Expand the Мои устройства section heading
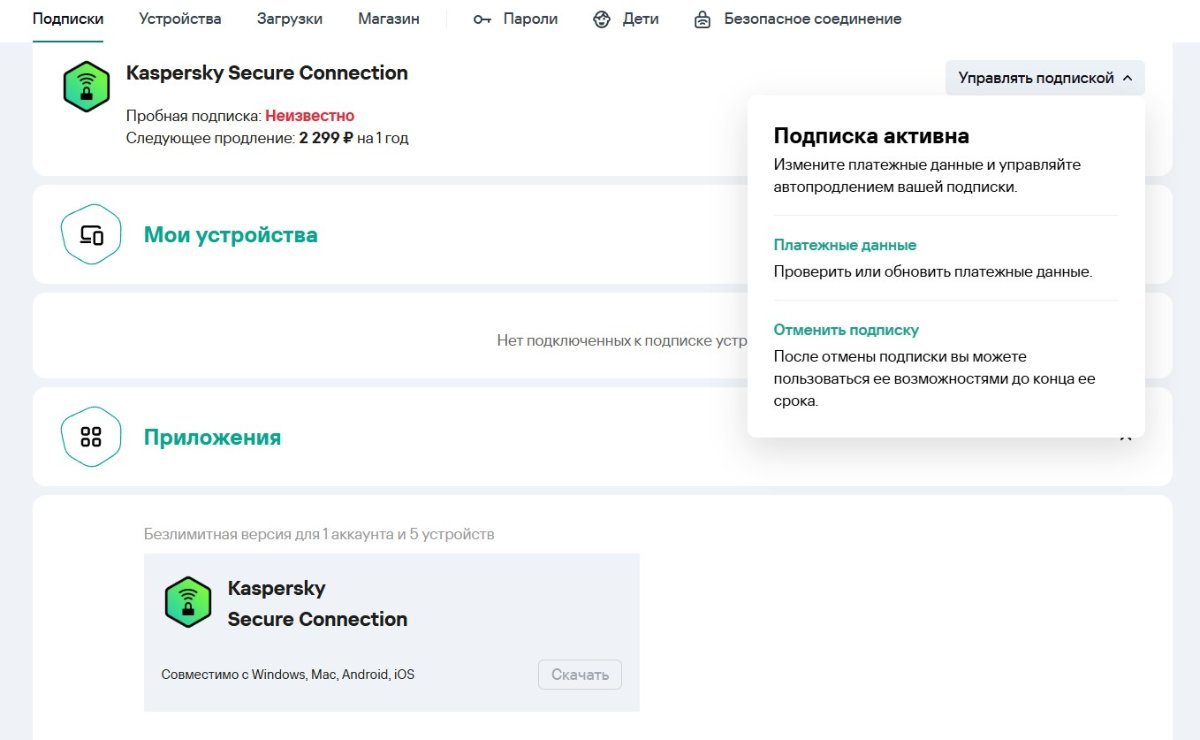The width and height of the screenshot is (1200, 740). coord(230,235)
